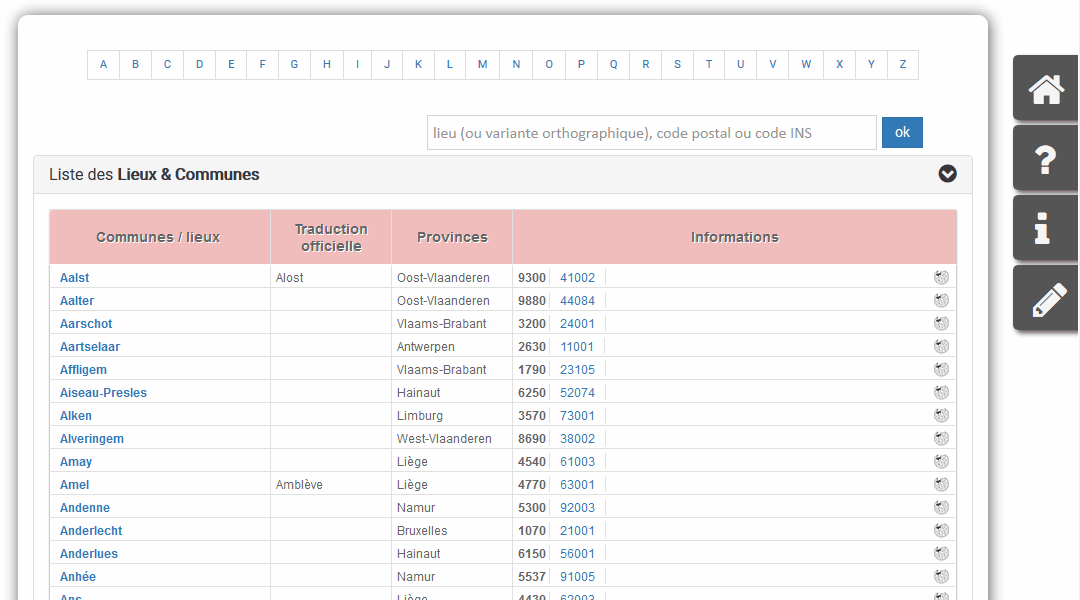Click the ok search button
1080x600 pixels.
tap(902, 132)
